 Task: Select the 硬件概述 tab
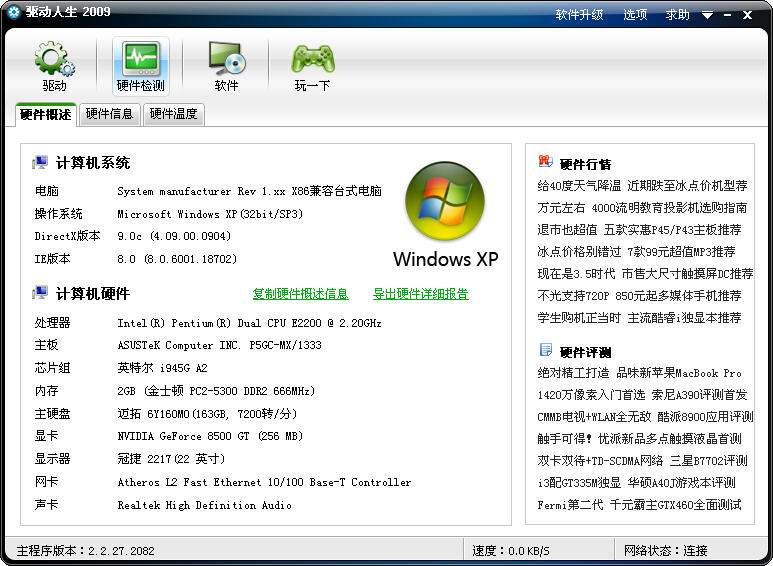pyautogui.click(x=46, y=114)
